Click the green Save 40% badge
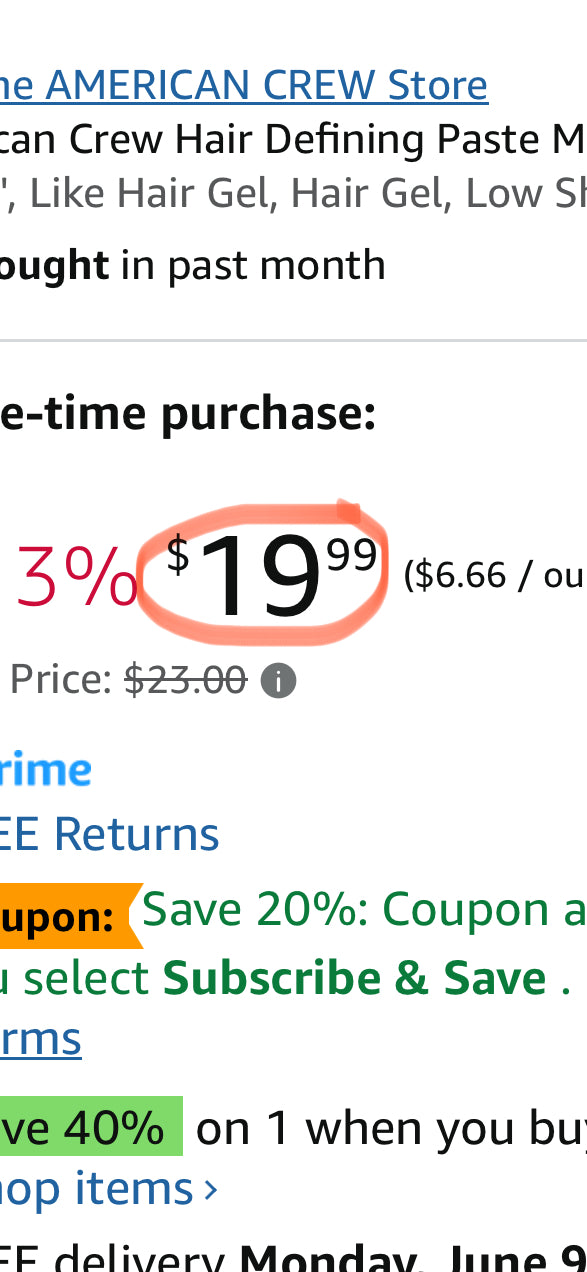Image resolution: width=587 pixels, height=1272 pixels. tap(91, 1127)
